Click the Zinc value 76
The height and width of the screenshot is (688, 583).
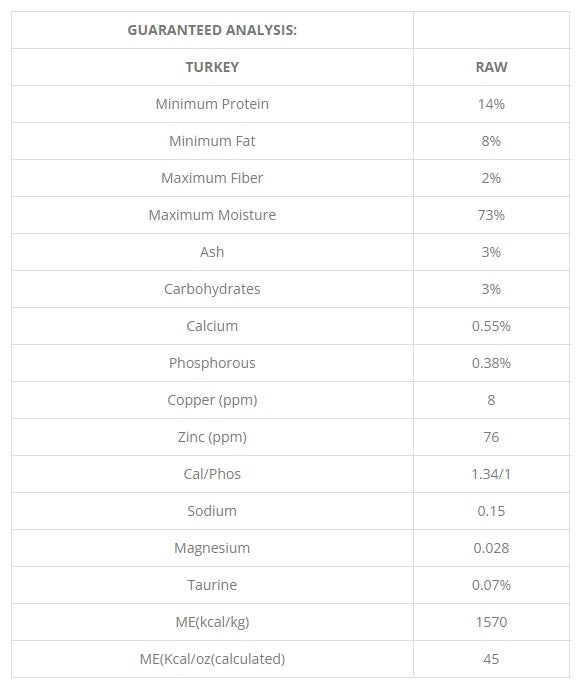pos(491,437)
